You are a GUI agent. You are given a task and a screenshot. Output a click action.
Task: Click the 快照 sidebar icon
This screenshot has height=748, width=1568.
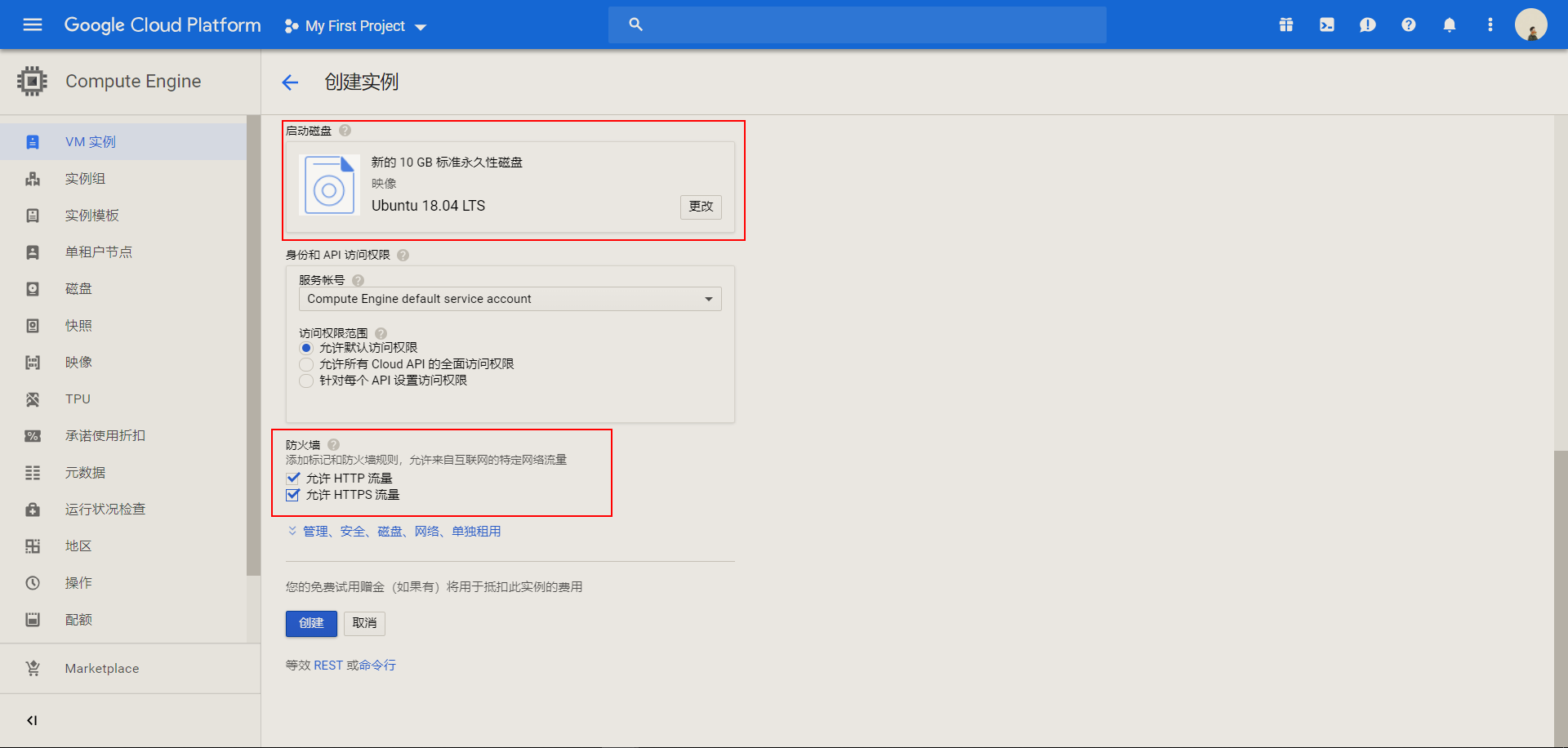[x=33, y=326]
